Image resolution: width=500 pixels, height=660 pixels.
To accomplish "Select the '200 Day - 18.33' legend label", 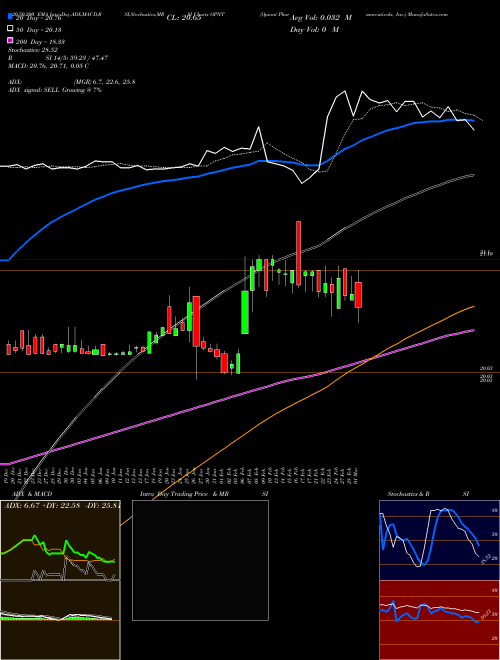I will point(40,42).
